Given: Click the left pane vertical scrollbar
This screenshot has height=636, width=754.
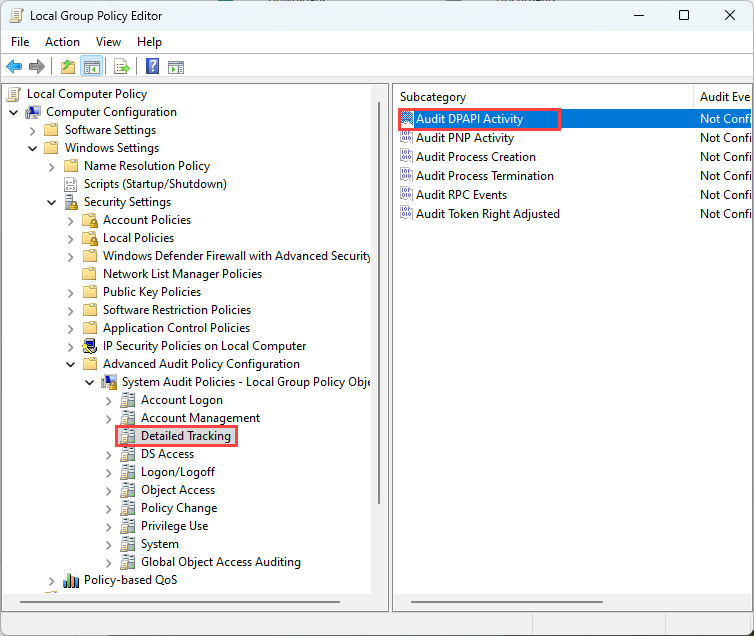Looking at the screenshot, I should point(378,300).
